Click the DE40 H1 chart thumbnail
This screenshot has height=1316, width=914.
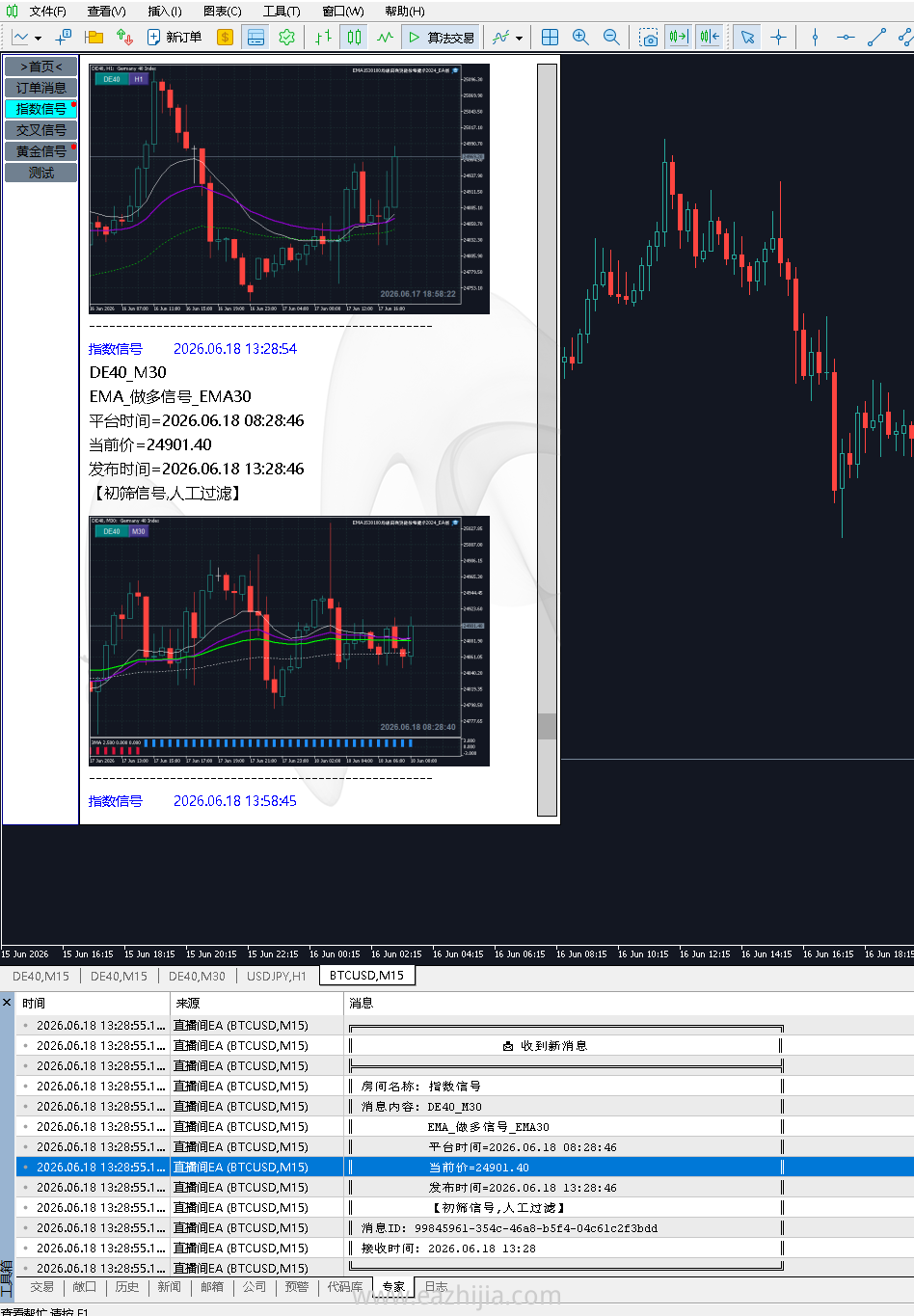(x=289, y=189)
